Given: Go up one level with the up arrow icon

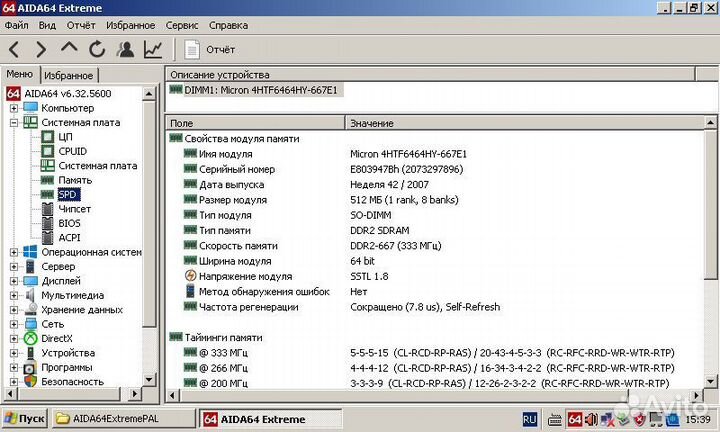Looking at the screenshot, I should click(x=69, y=48).
